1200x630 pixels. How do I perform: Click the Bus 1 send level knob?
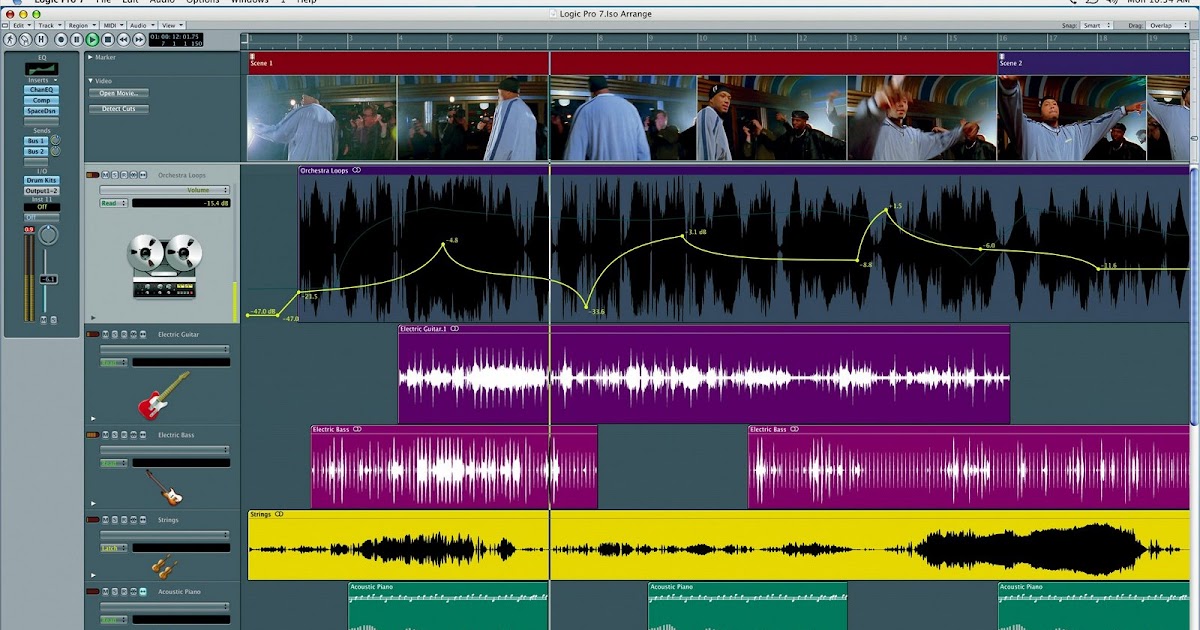click(x=55, y=140)
